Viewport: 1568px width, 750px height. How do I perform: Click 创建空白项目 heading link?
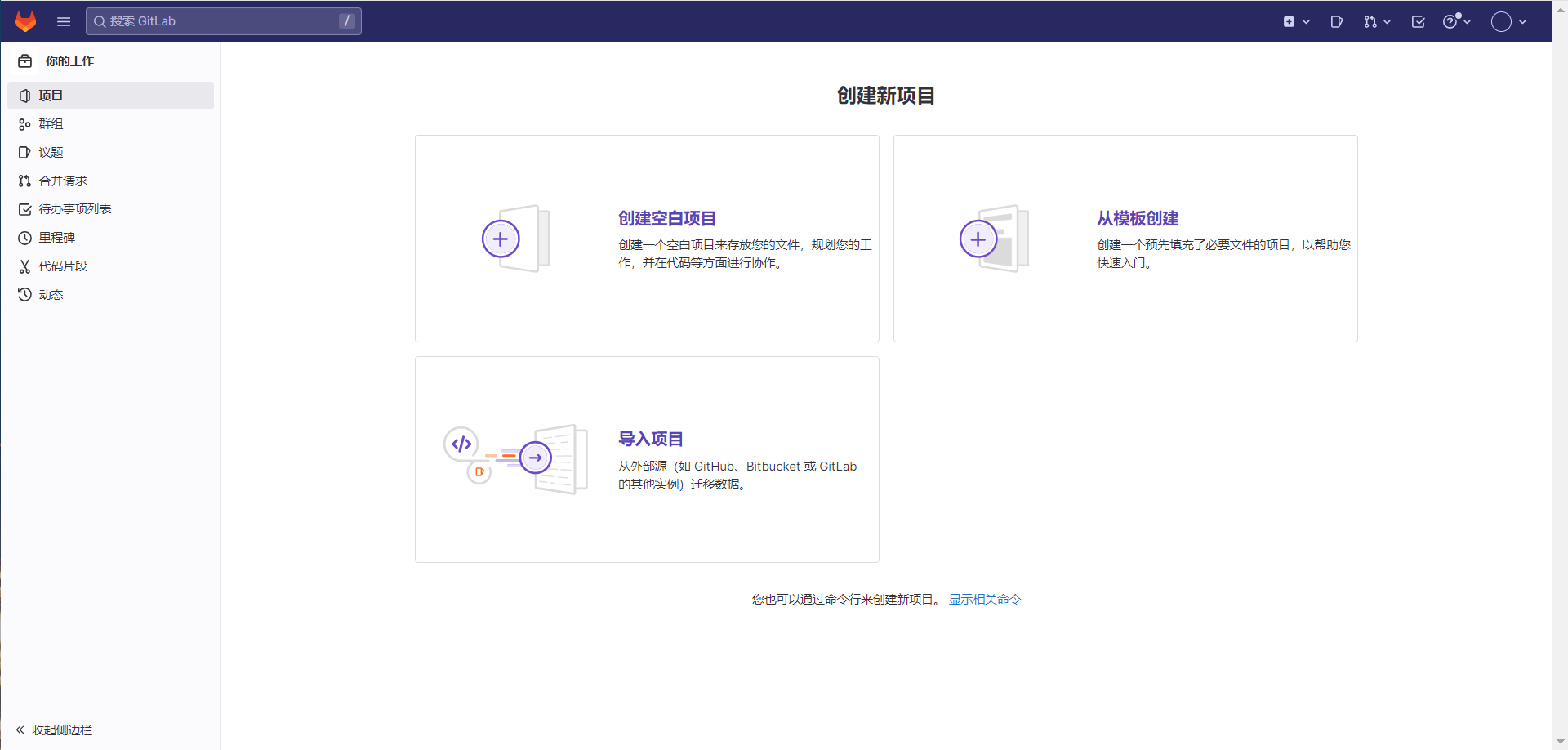[x=667, y=218]
